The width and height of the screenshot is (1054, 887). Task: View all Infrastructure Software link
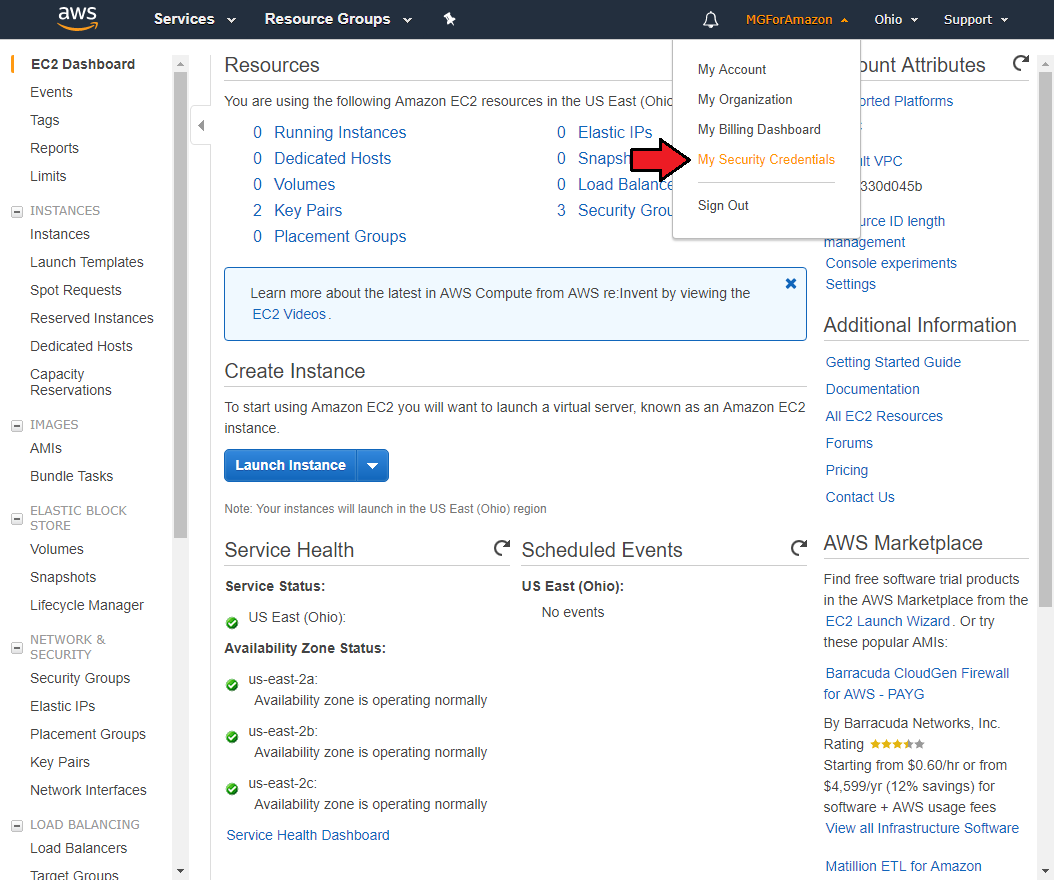(922, 828)
